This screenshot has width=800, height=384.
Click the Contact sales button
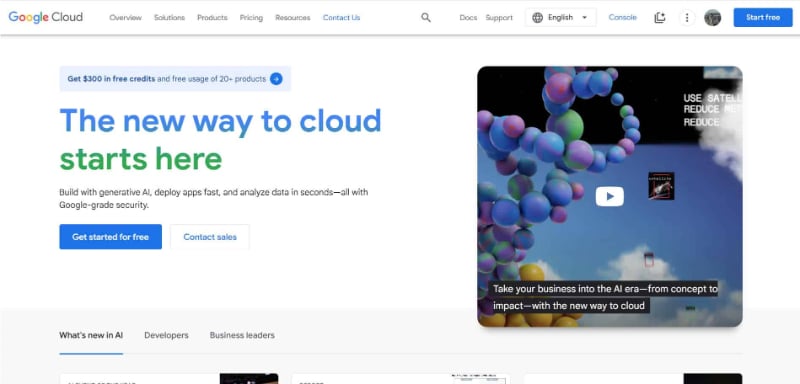210,237
